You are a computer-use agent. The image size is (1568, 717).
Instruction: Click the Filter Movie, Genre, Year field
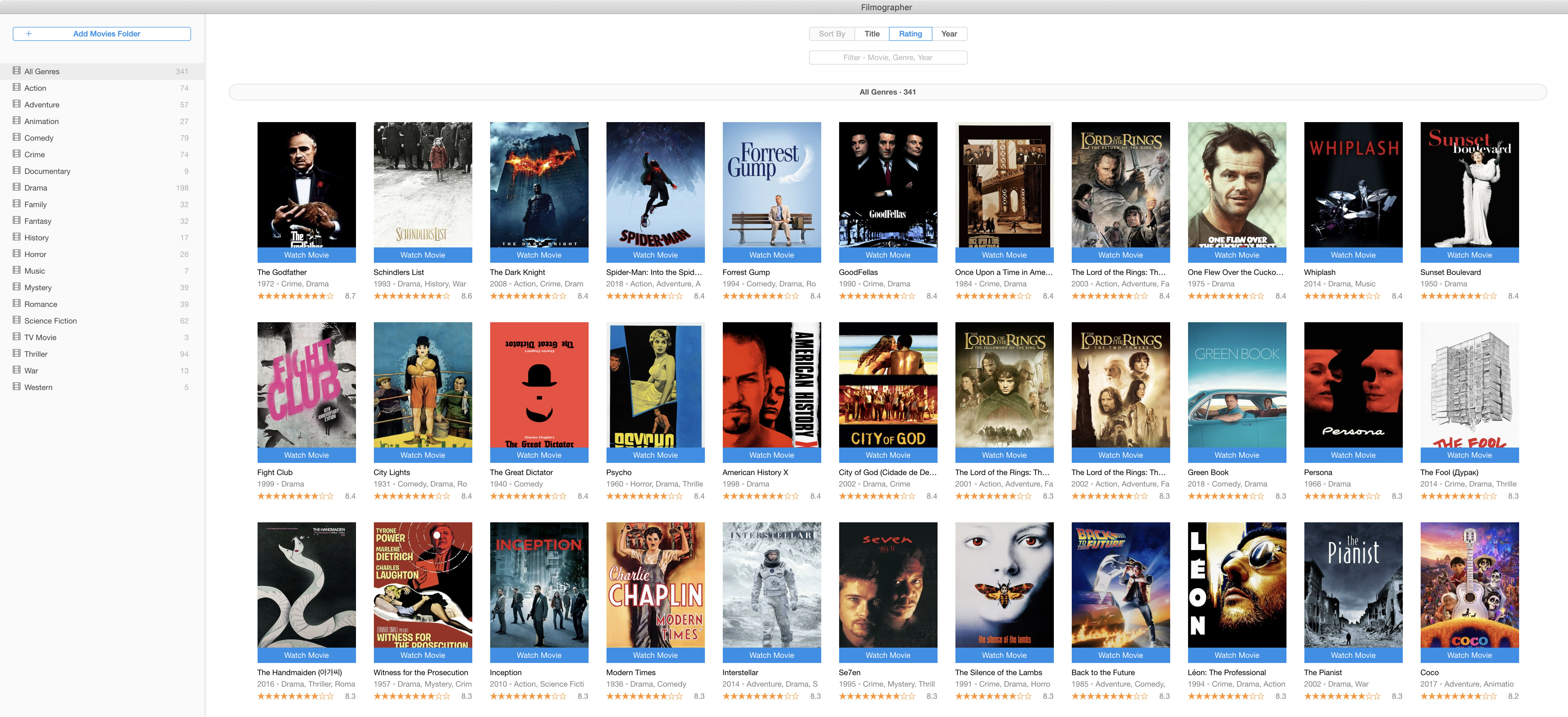tap(887, 57)
